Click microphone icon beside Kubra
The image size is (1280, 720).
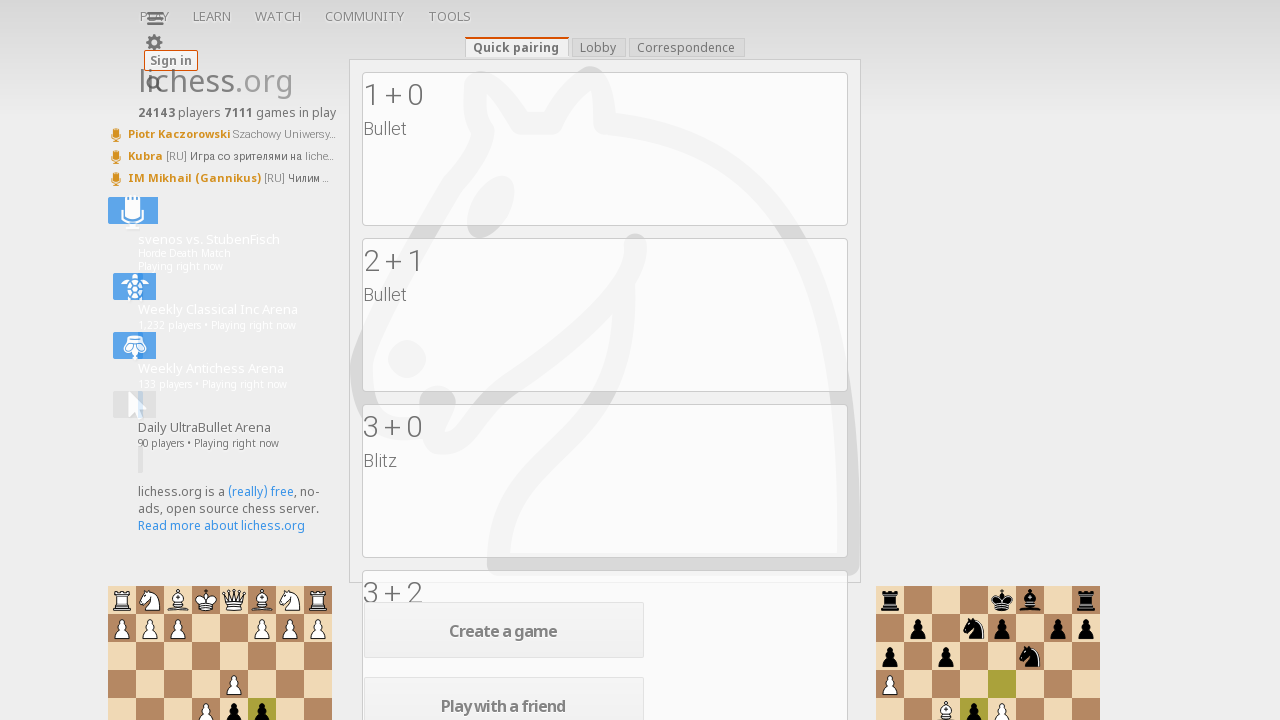click(x=116, y=157)
